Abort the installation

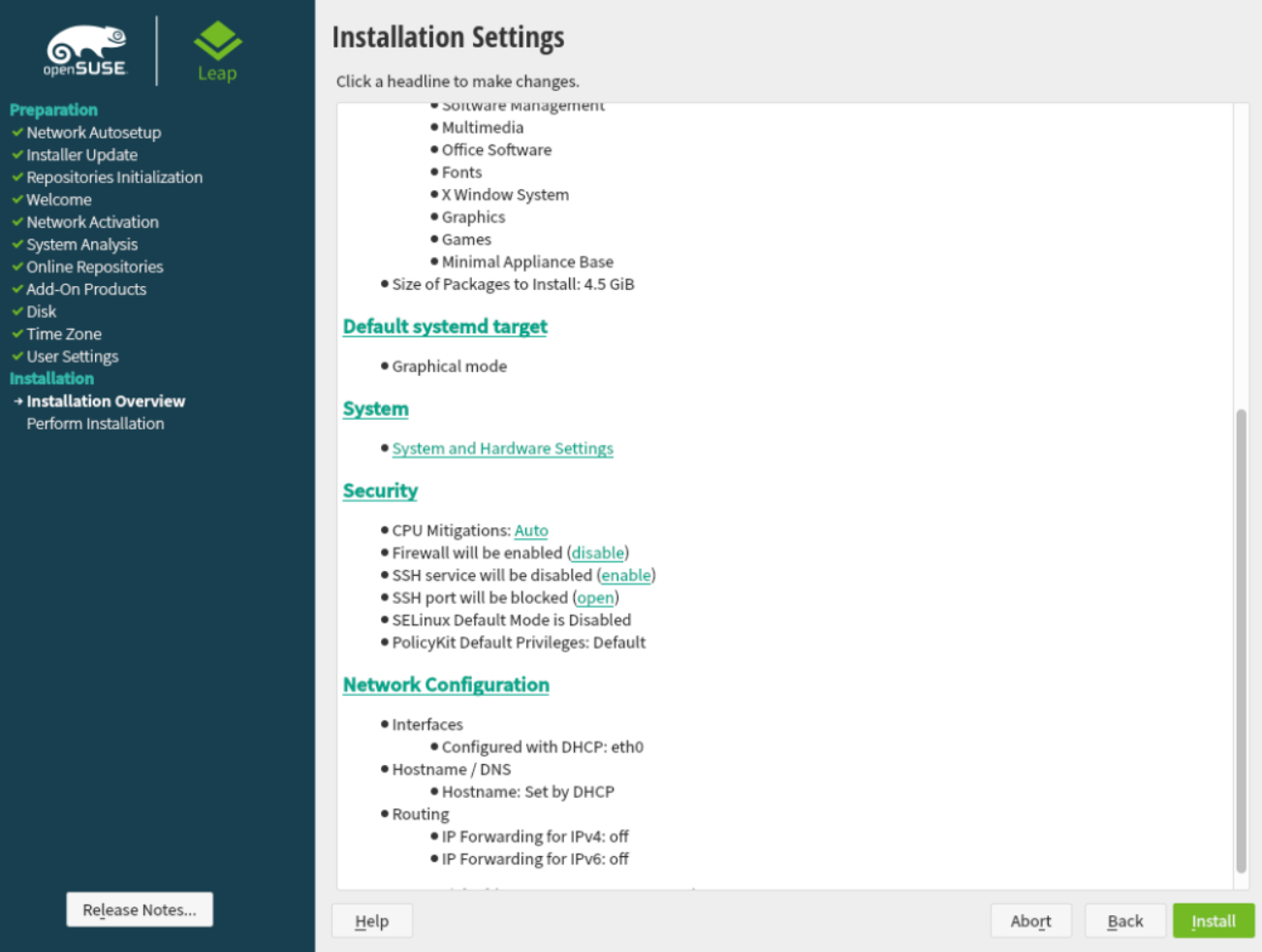pos(1030,921)
